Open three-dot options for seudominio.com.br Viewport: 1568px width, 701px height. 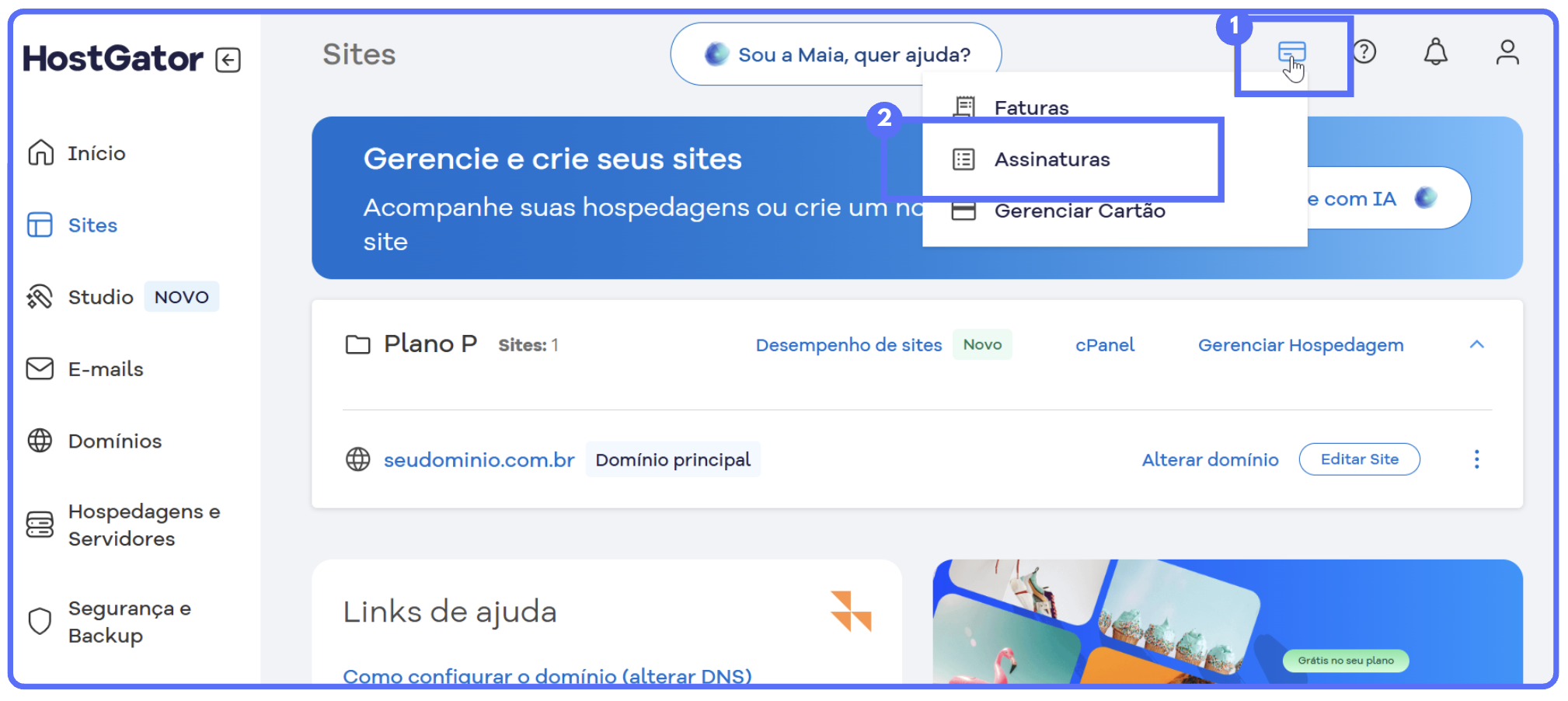pyautogui.click(x=1476, y=459)
